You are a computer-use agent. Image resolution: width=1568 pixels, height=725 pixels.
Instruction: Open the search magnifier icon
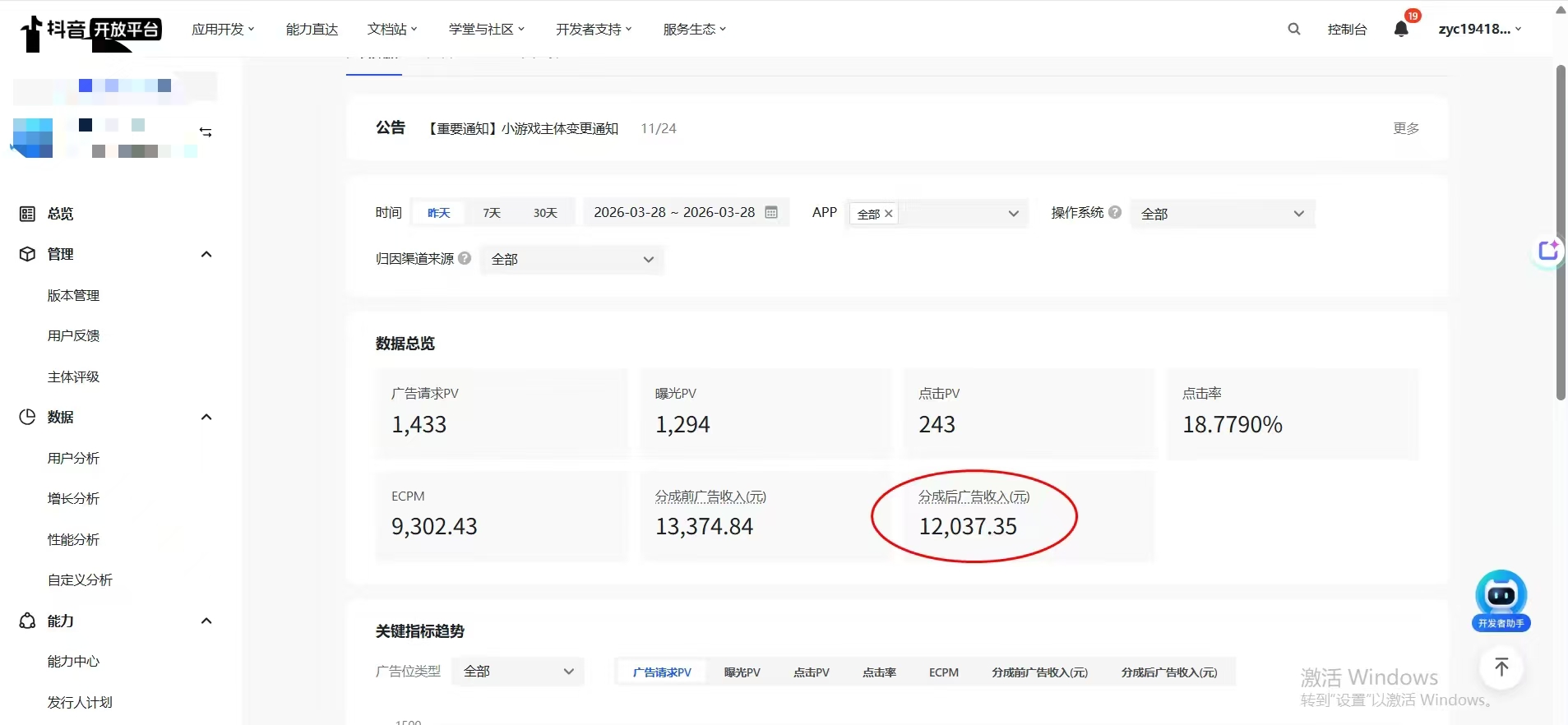click(1294, 29)
